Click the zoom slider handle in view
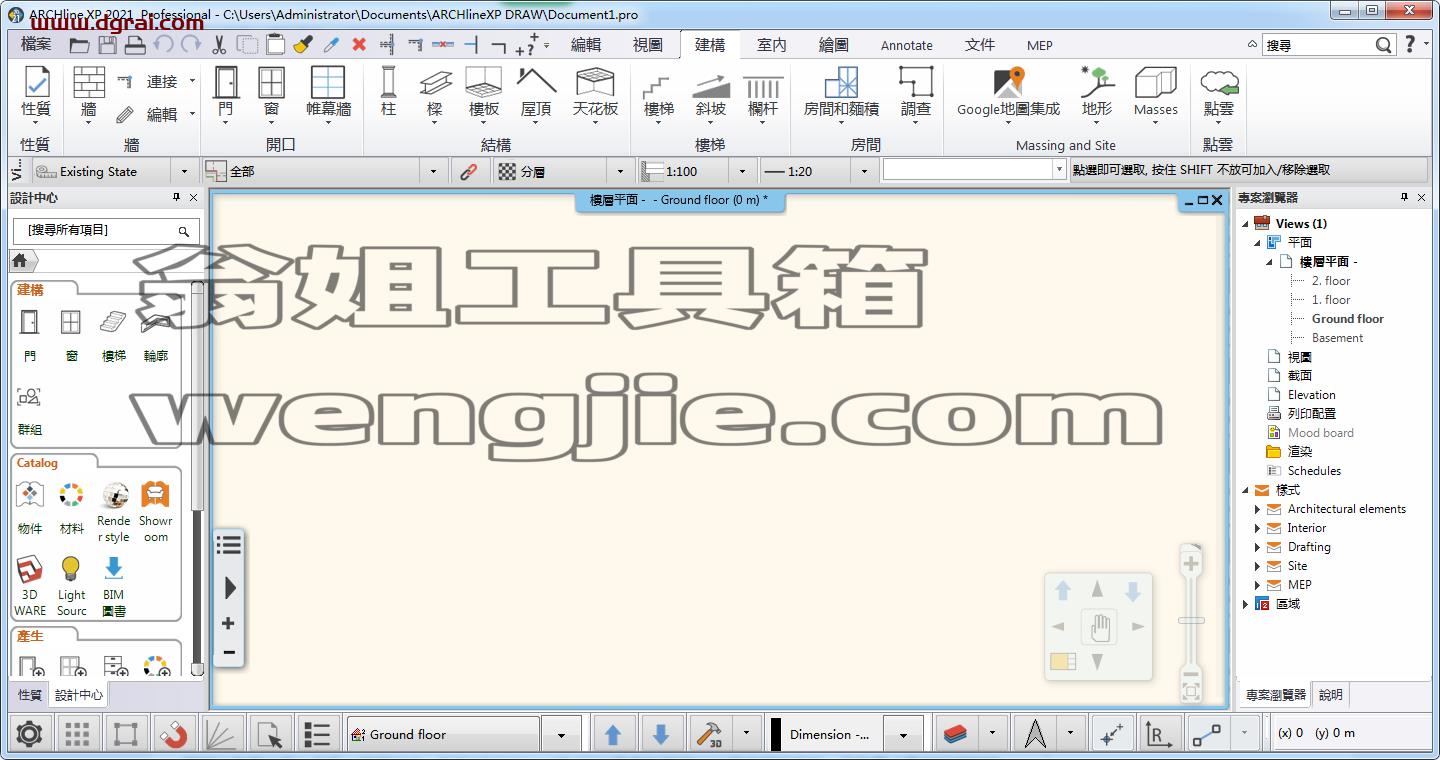The height and width of the screenshot is (760, 1440). (1191, 620)
